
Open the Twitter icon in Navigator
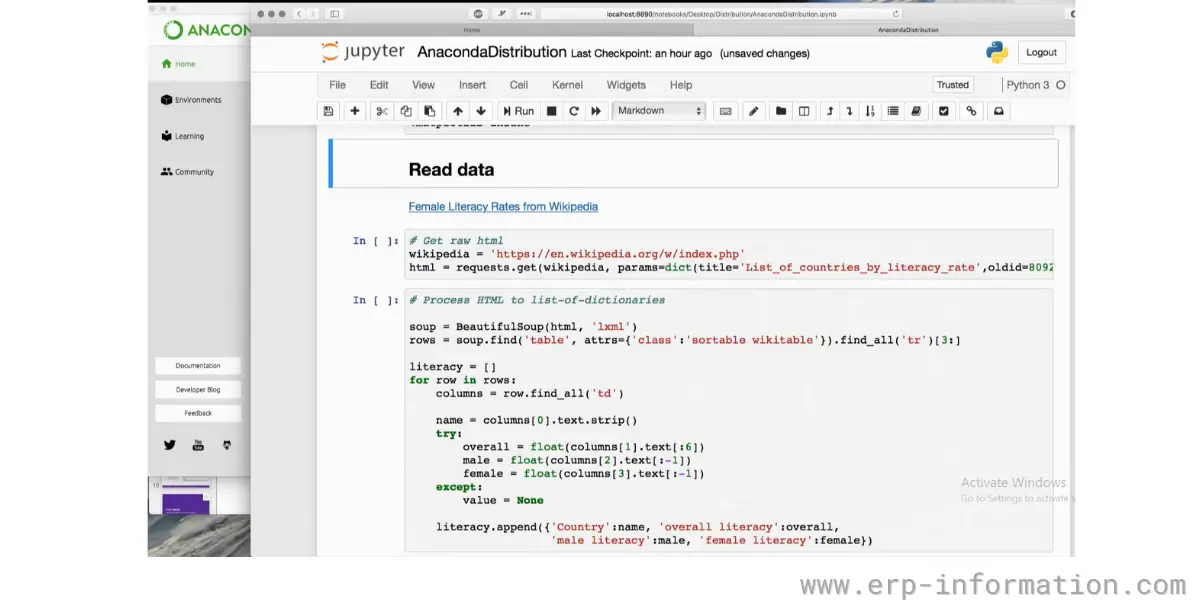click(169, 445)
